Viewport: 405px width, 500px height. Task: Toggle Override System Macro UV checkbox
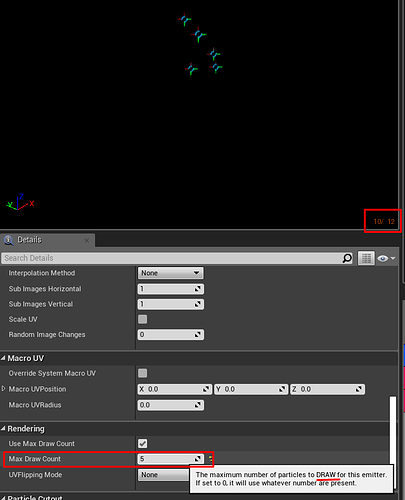tap(143, 373)
